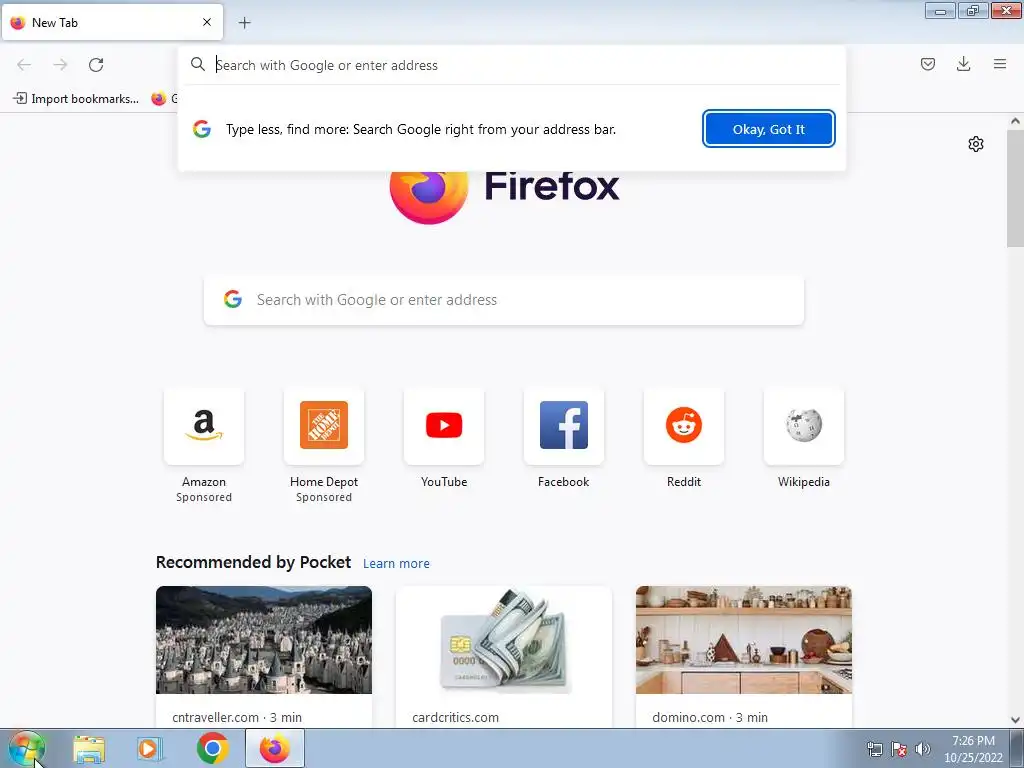The width and height of the screenshot is (1024, 768).
Task: Click the page's Google search box
Action: coord(504,300)
